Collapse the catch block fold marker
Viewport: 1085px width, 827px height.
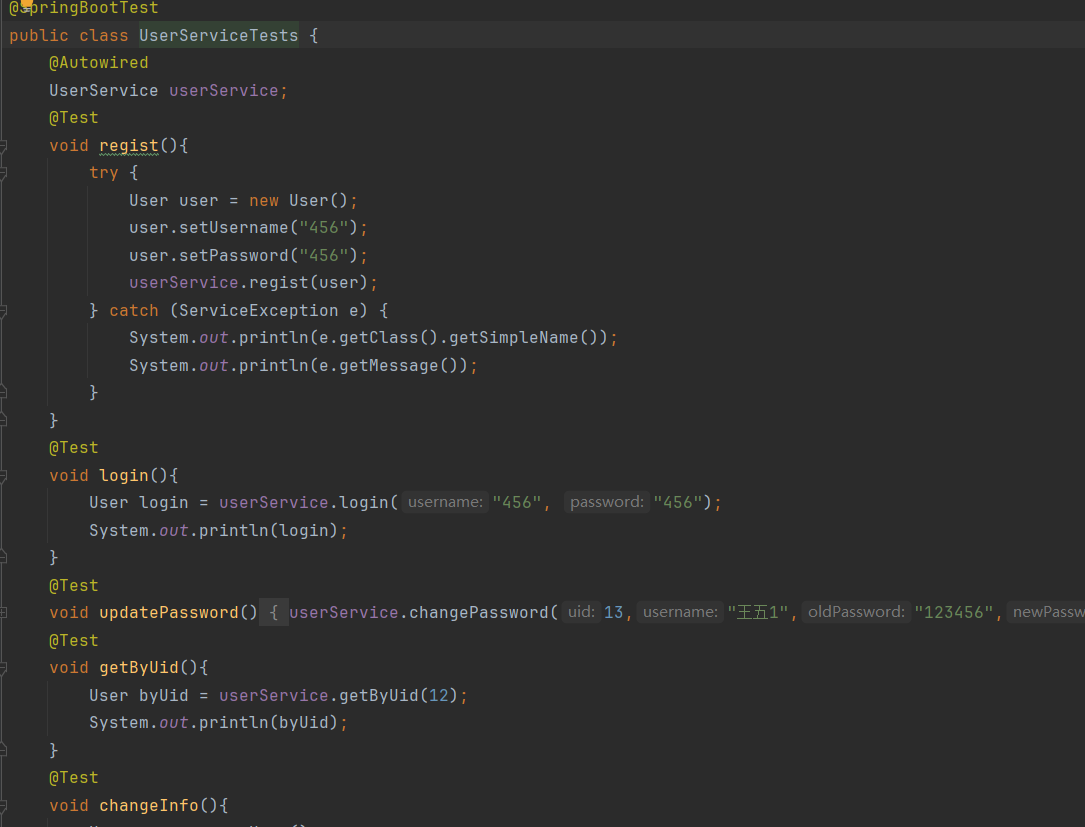pyautogui.click(x=3, y=311)
